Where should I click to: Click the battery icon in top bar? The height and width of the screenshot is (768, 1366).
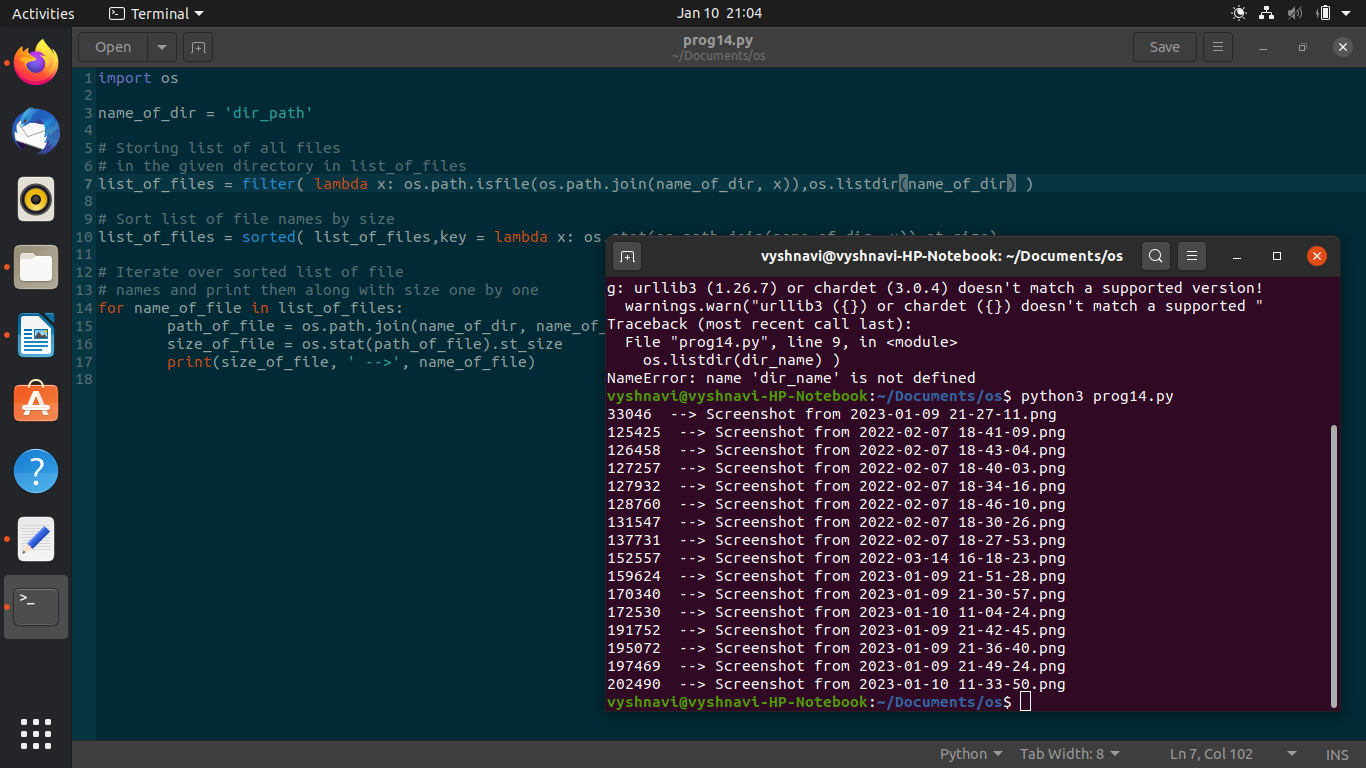(1324, 13)
